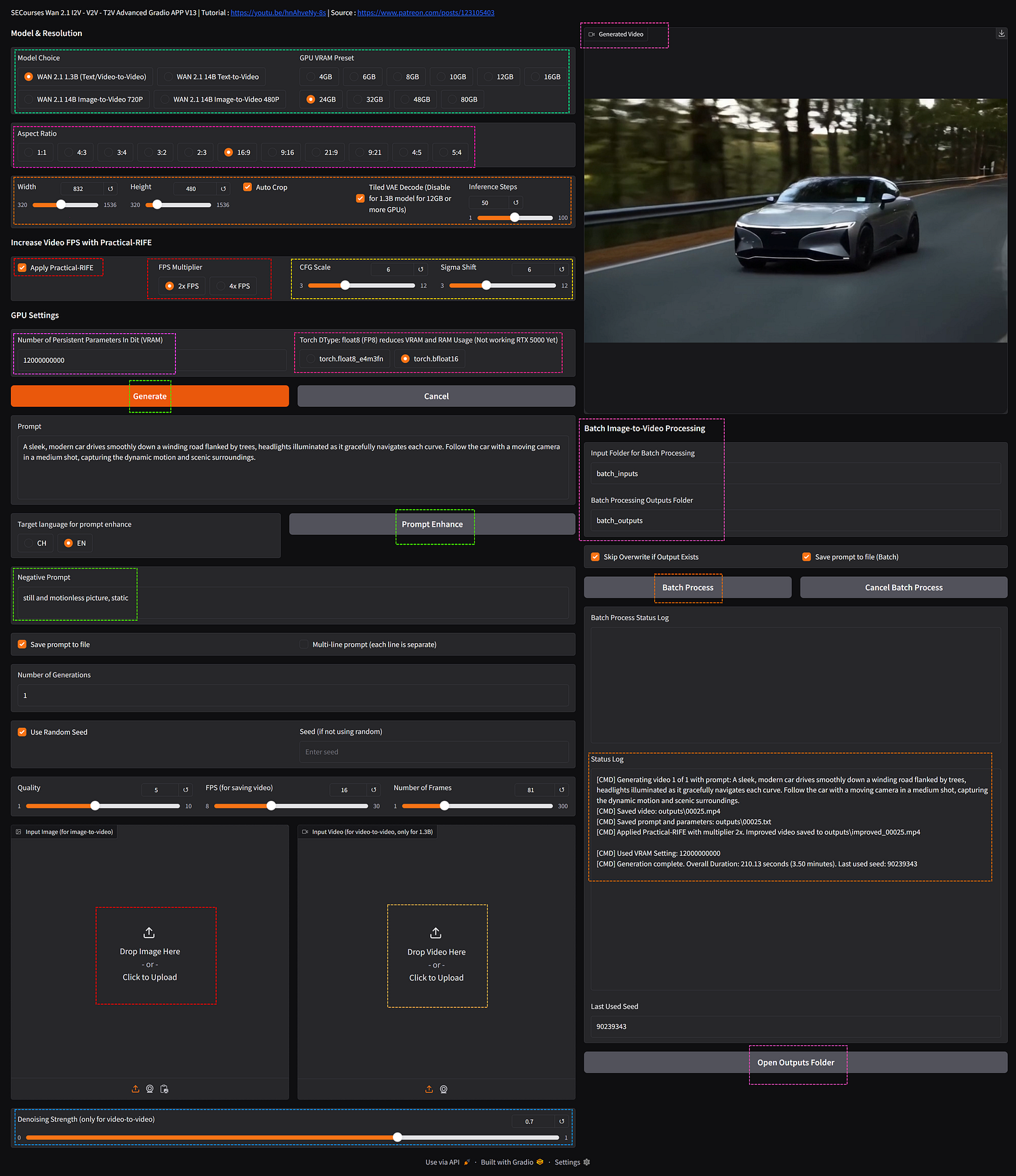
Task: Click the Drop Image Here upload area
Action: 150,955
